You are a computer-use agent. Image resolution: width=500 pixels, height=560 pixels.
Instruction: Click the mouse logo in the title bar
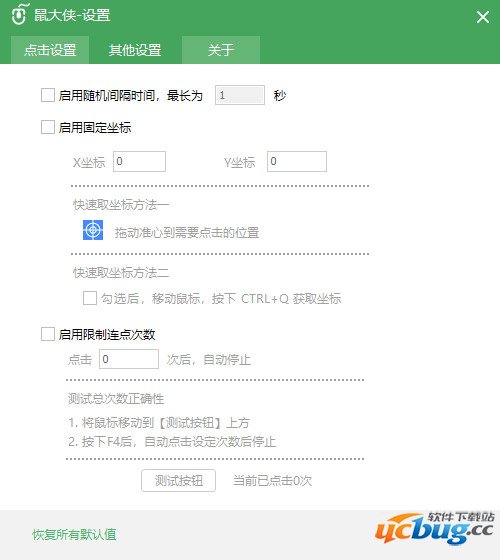[x=19, y=14]
